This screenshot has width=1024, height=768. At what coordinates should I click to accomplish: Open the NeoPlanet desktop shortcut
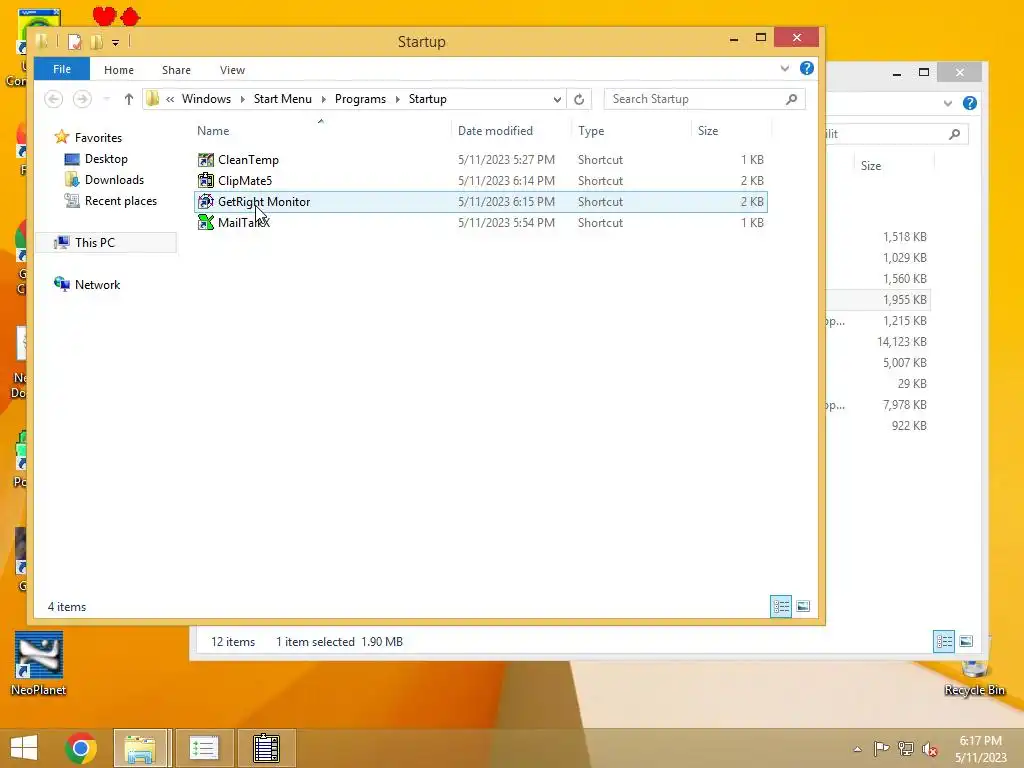click(39, 663)
